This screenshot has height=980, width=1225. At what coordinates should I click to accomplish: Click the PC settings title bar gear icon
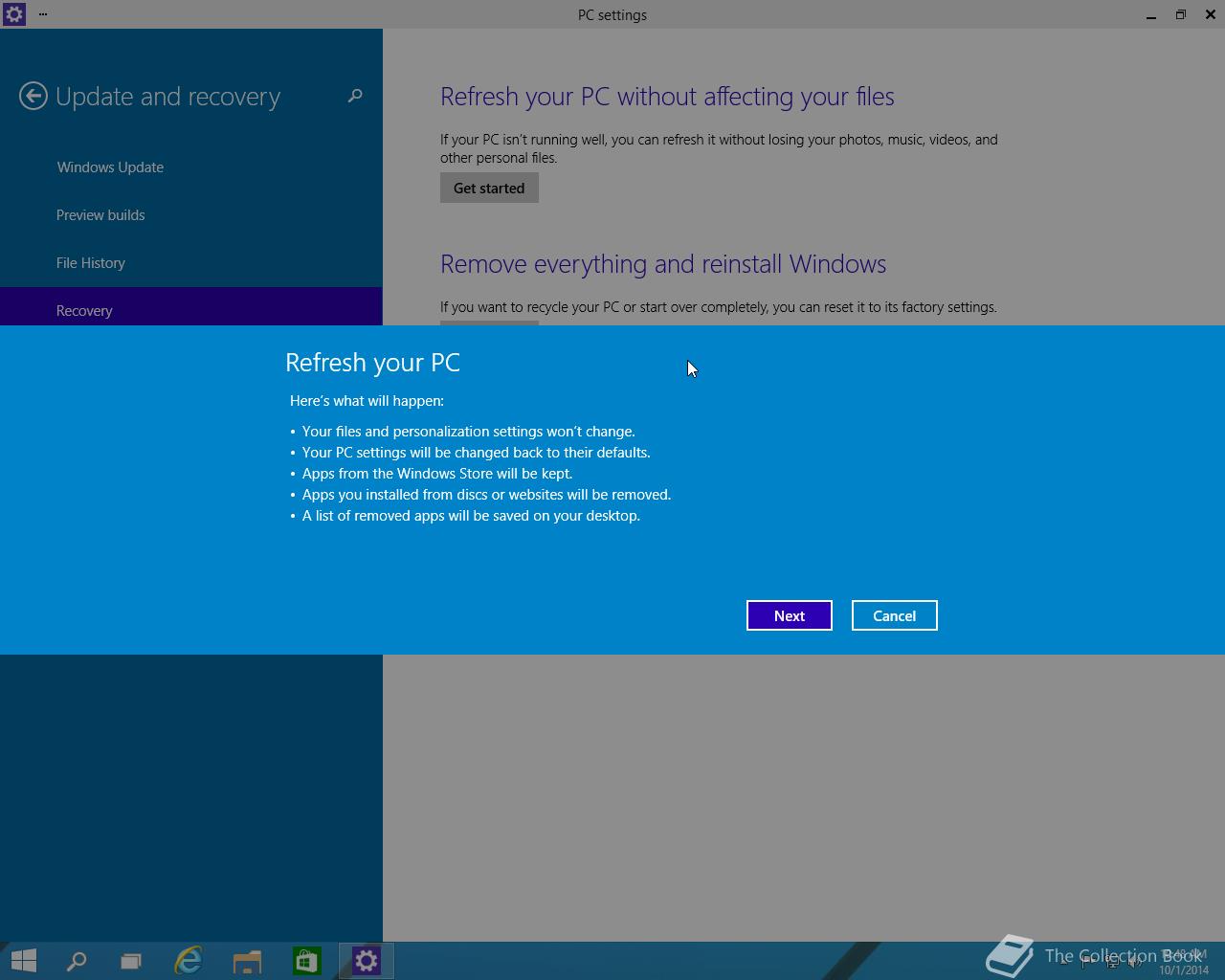click(x=14, y=14)
